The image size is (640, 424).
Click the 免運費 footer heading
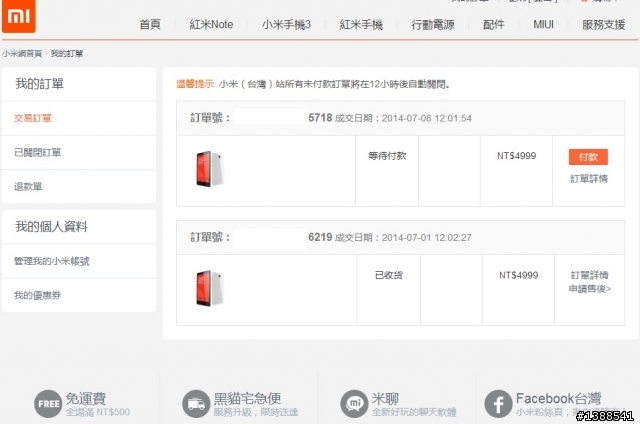tap(86, 398)
